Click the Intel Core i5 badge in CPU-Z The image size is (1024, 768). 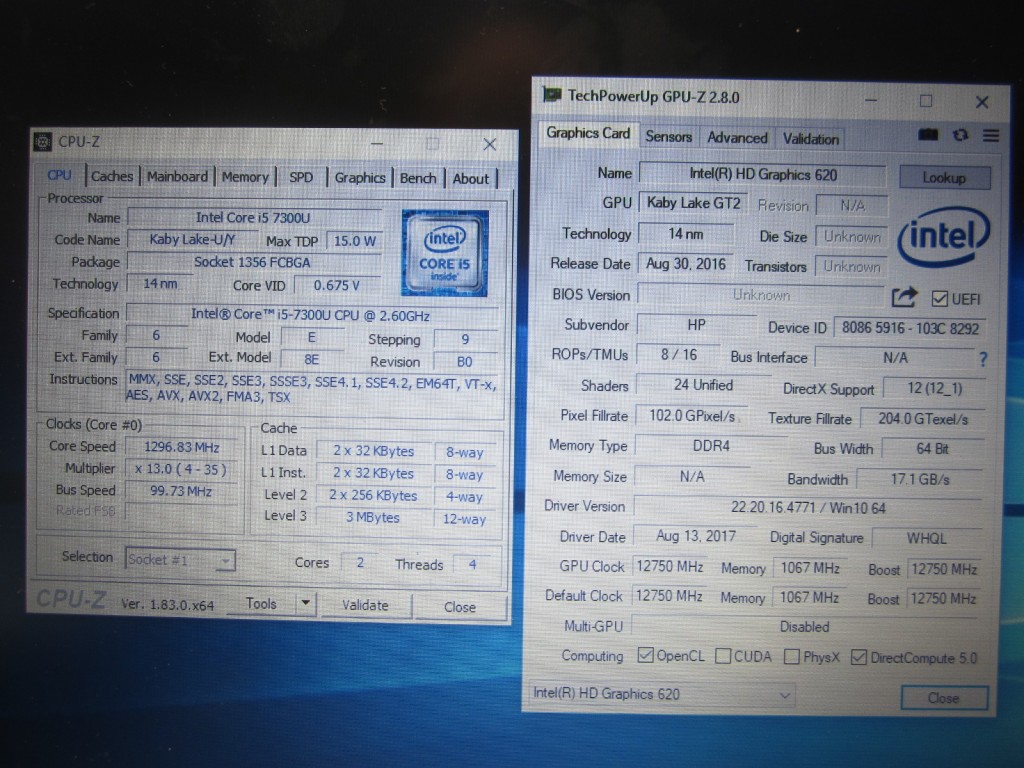coord(445,253)
